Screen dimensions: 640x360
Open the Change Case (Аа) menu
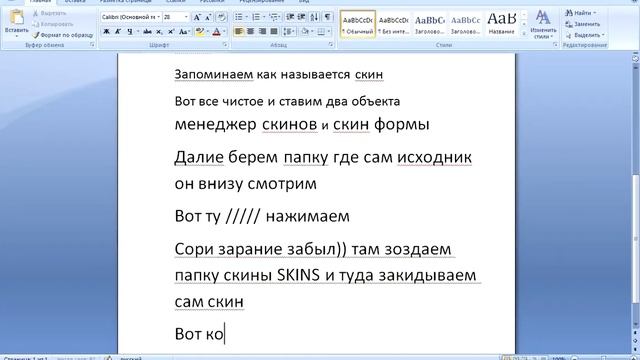(x=184, y=31)
